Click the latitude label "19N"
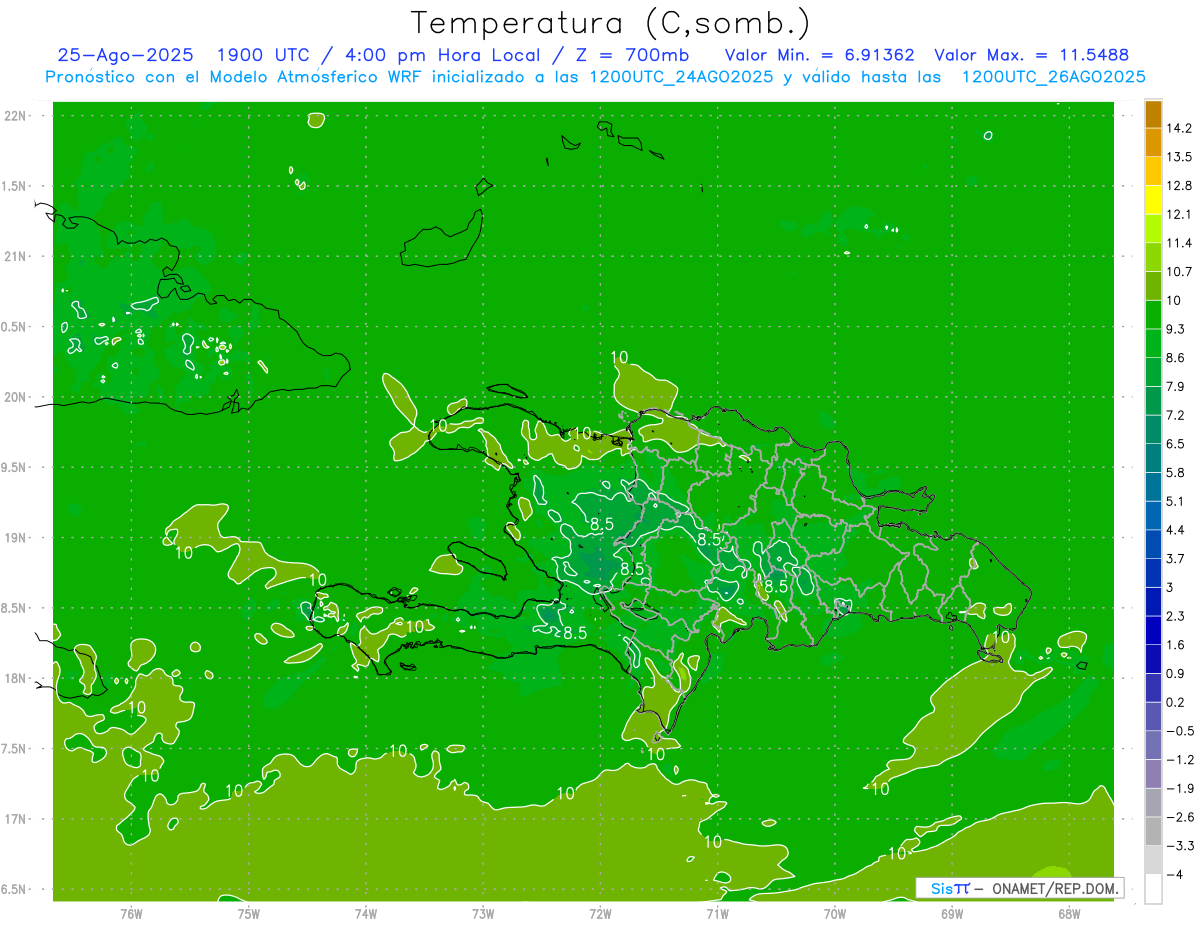 click(15, 538)
